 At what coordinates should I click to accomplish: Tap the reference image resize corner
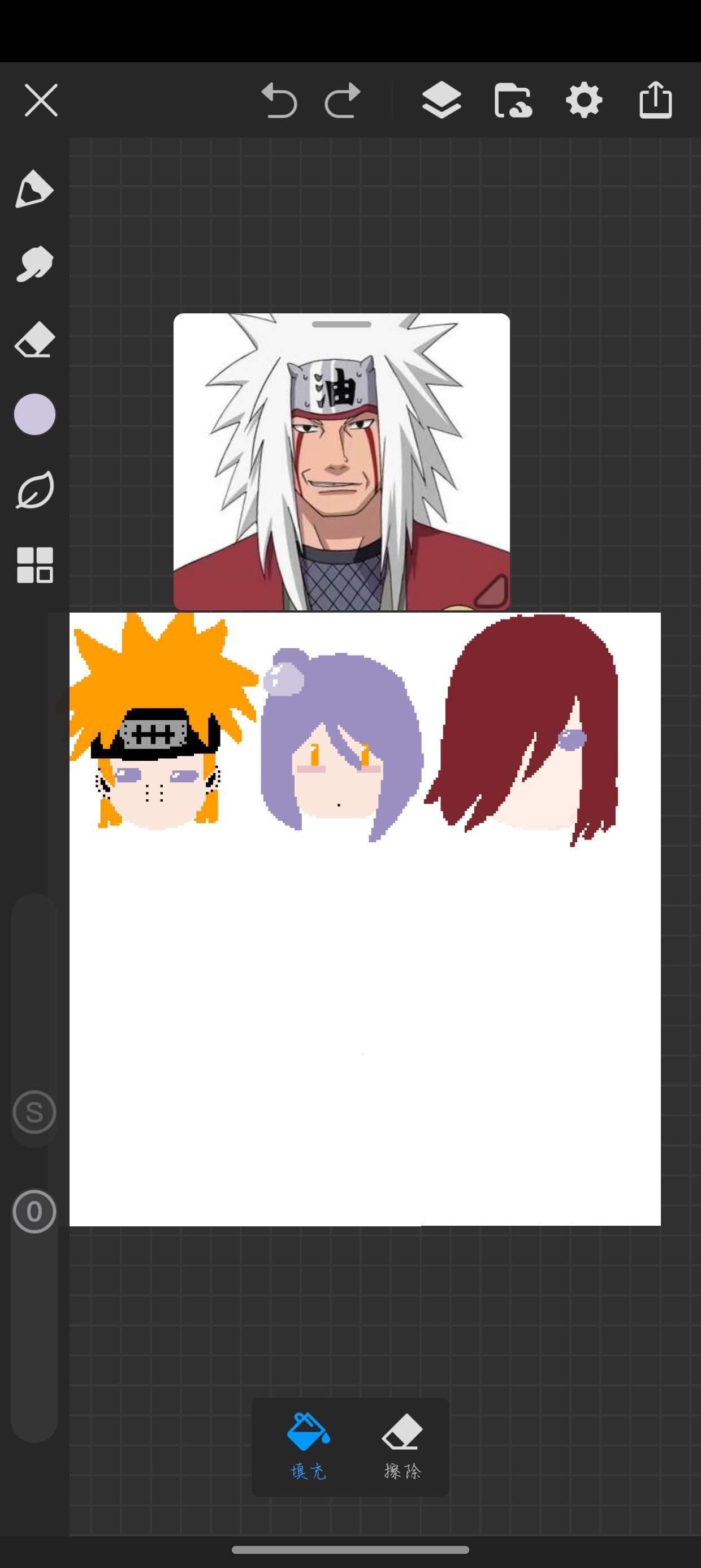click(492, 592)
